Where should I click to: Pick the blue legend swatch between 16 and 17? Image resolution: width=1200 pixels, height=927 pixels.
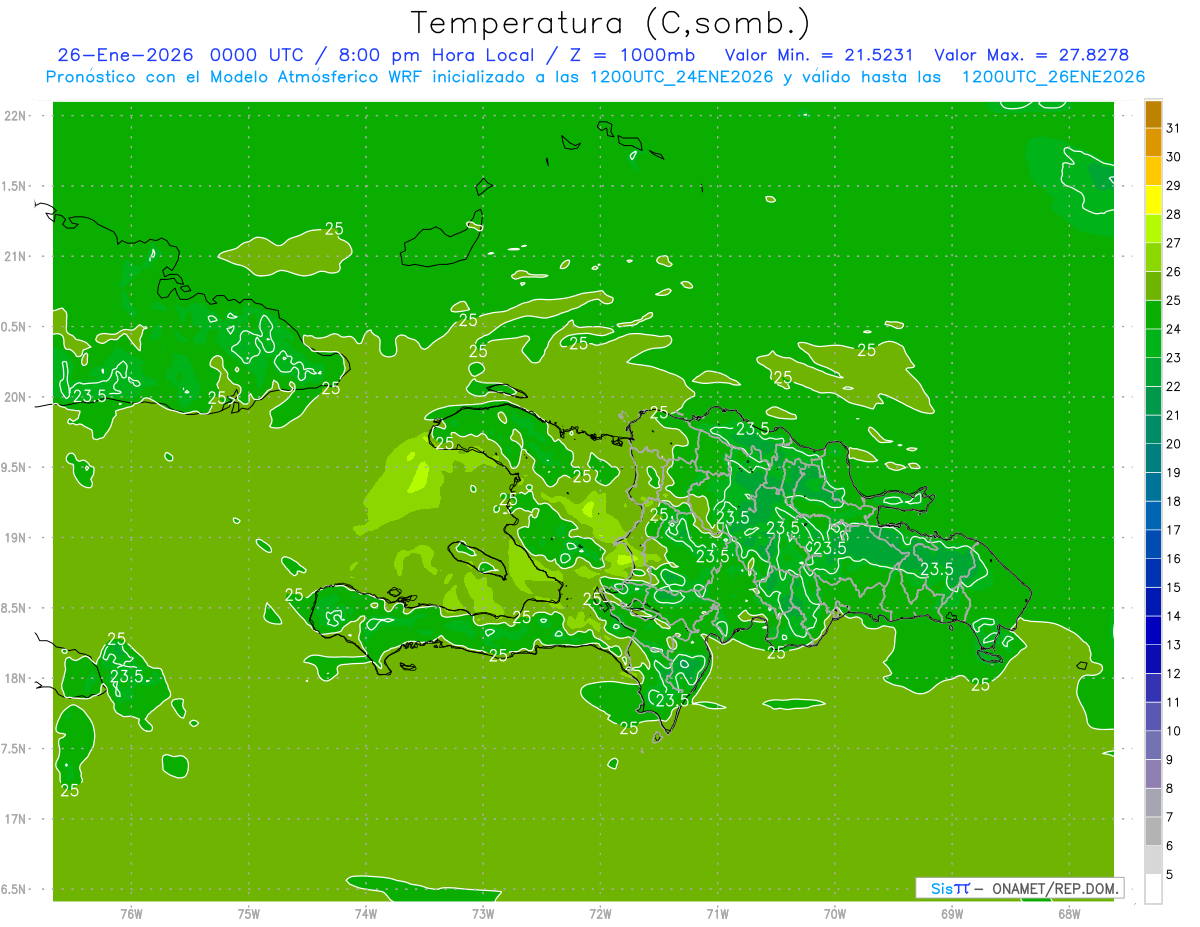tap(1153, 544)
